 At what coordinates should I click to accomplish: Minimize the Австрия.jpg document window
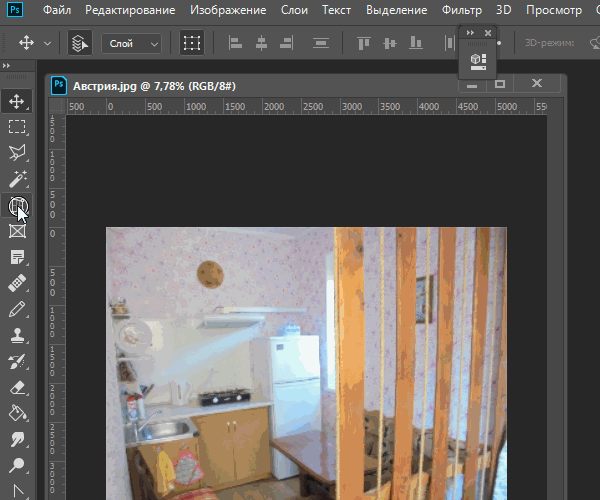point(472,85)
